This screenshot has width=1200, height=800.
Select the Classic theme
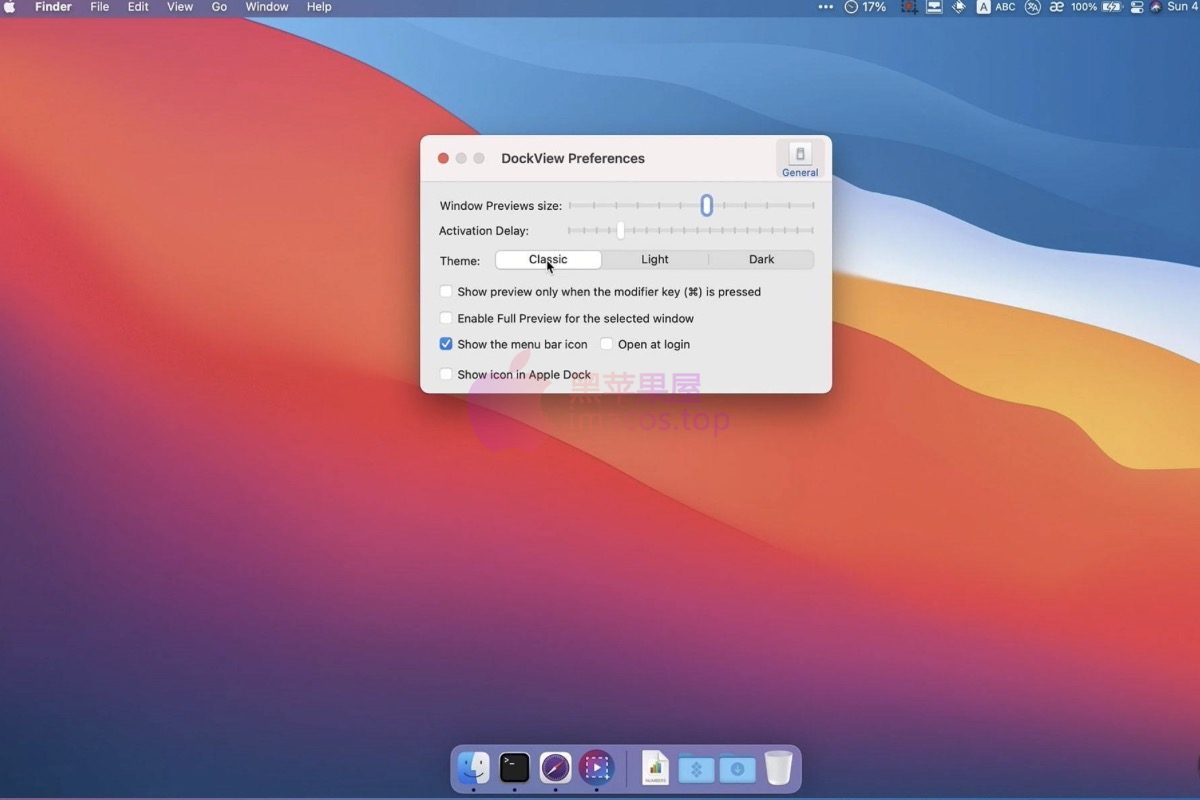(548, 260)
